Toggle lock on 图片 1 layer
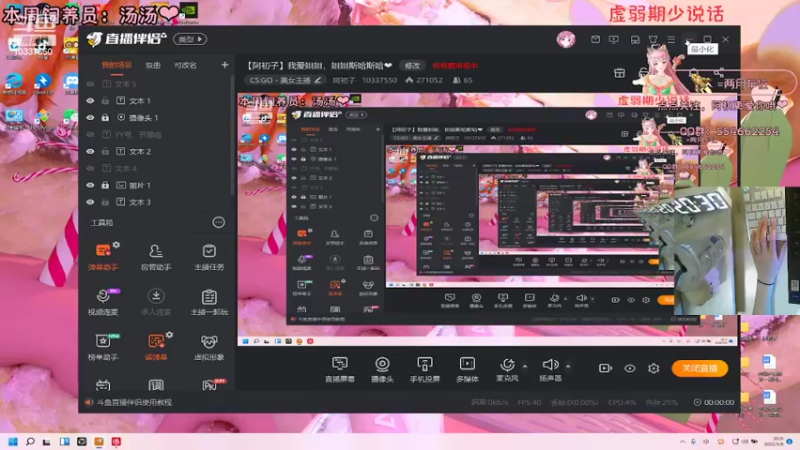Viewport: 800px width, 450px height. [105, 185]
